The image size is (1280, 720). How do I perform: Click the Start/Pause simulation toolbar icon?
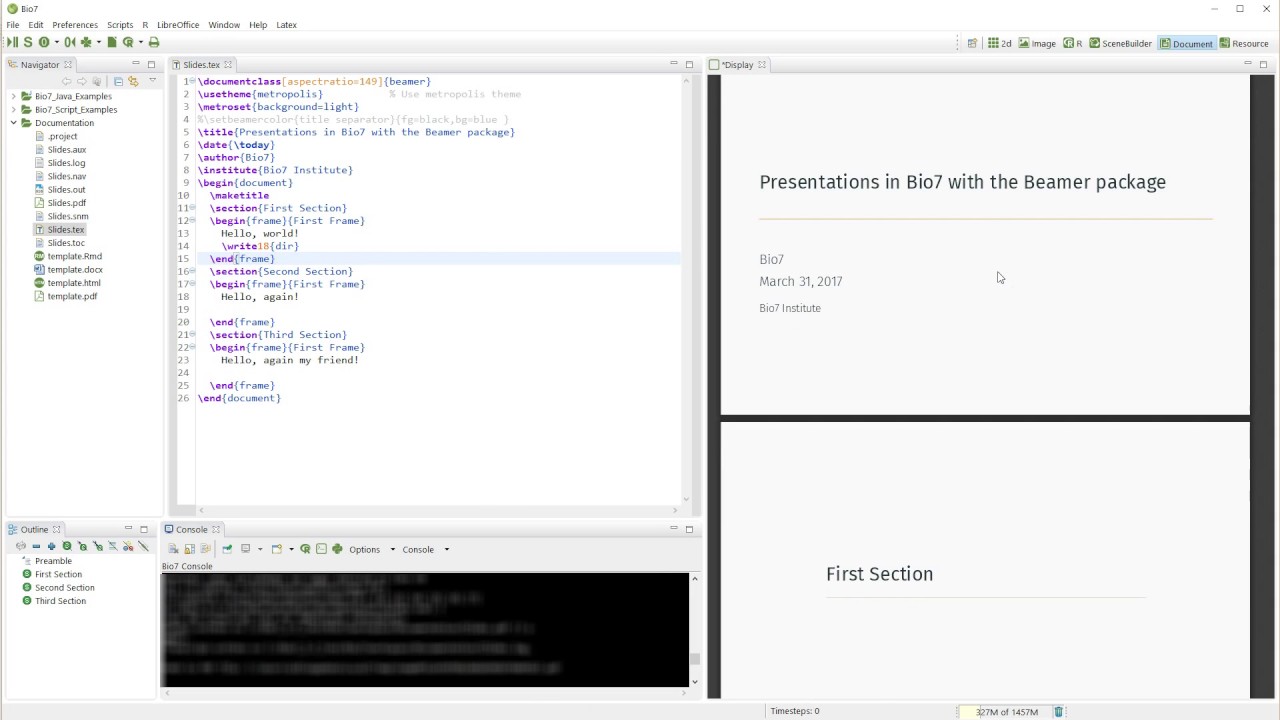[x=12, y=42]
